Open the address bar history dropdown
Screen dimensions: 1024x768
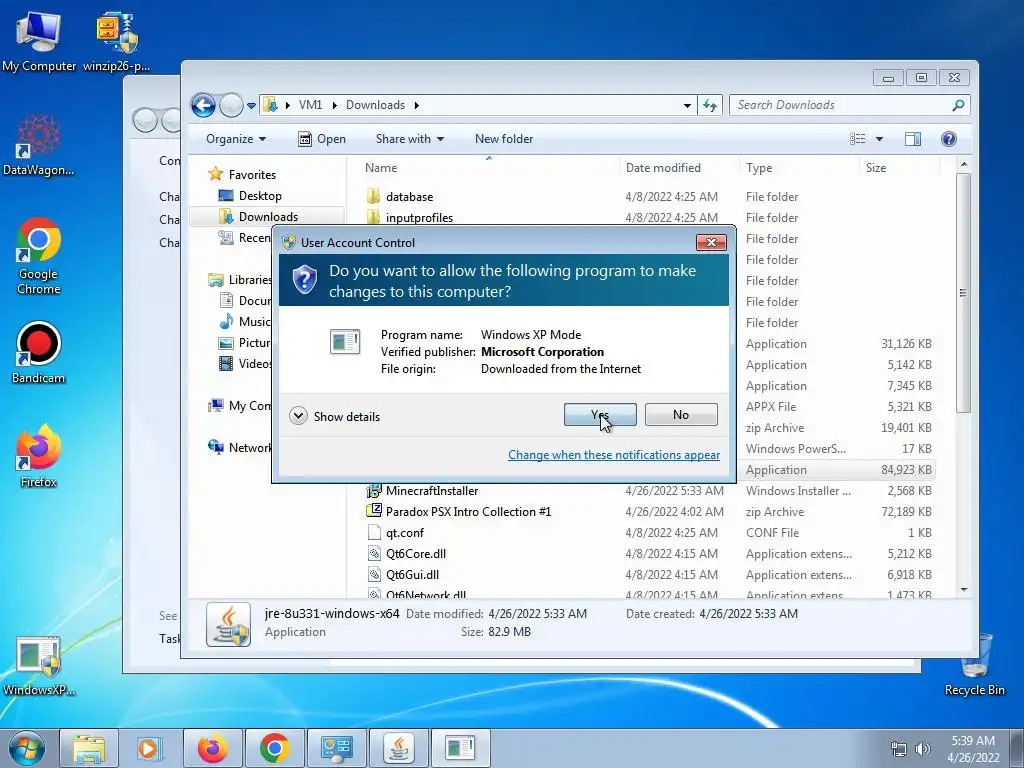coord(687,105)
